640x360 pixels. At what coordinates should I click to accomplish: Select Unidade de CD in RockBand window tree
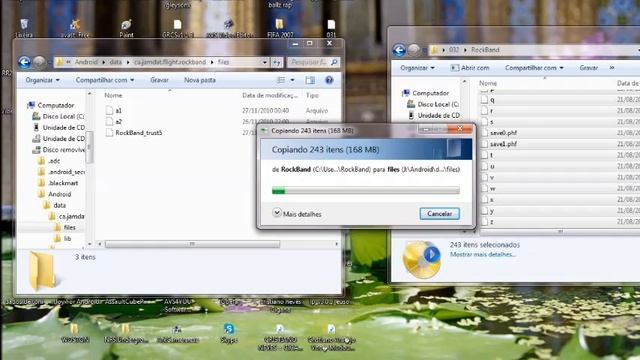click(x=438, y=116)
